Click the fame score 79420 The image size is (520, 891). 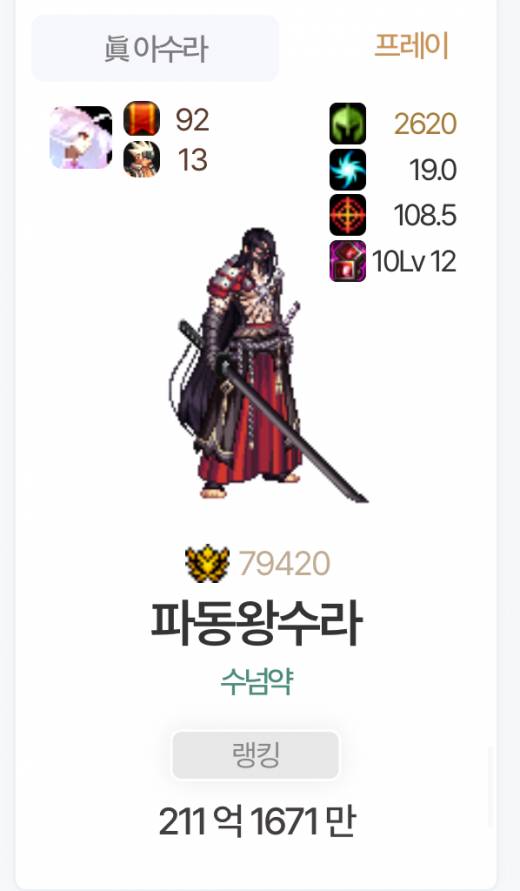pyautogui.click(x=284, y=564)
